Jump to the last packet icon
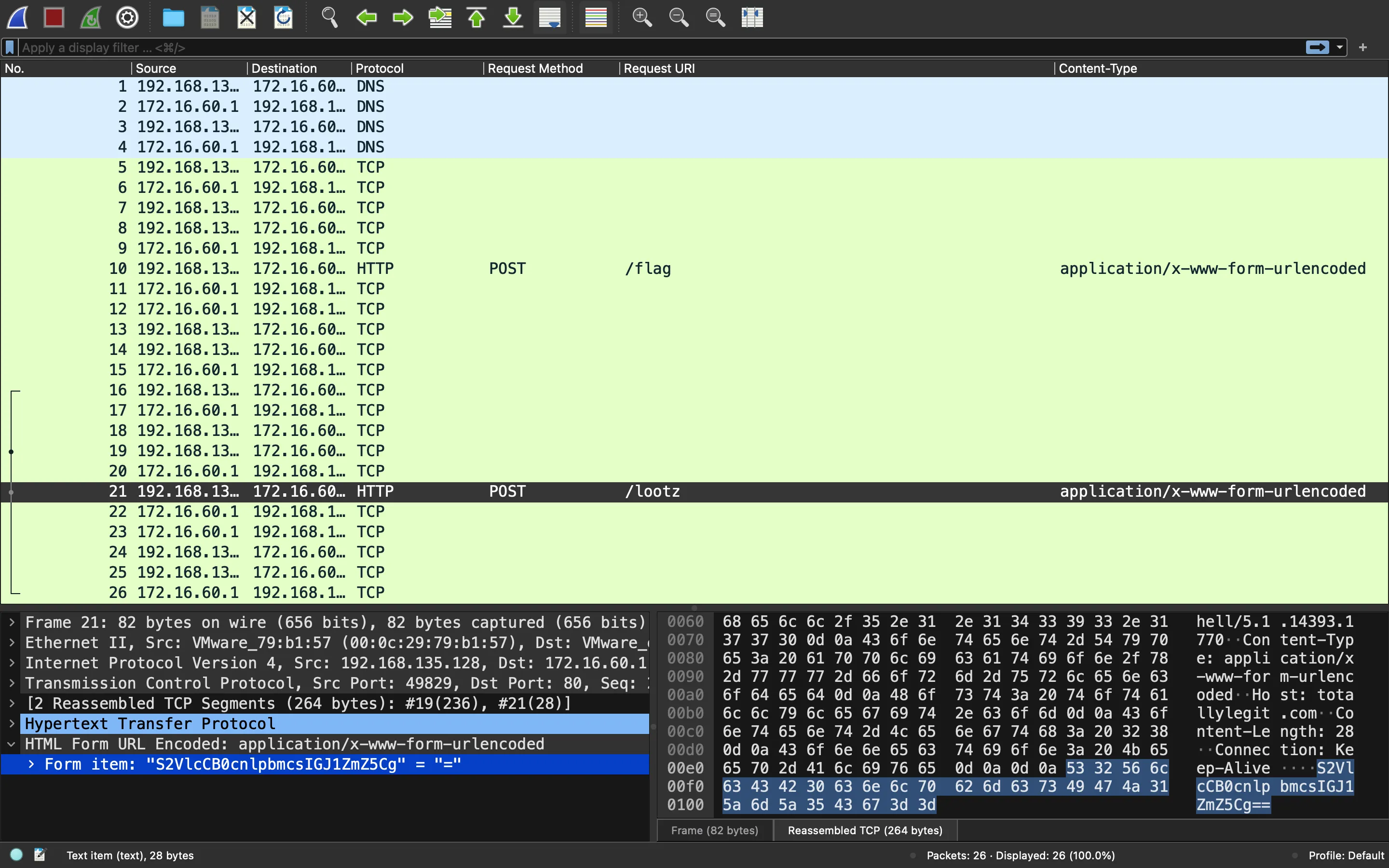Image resolution: width=1389 pixels, height=868 pixels. [x=513, y=17]
